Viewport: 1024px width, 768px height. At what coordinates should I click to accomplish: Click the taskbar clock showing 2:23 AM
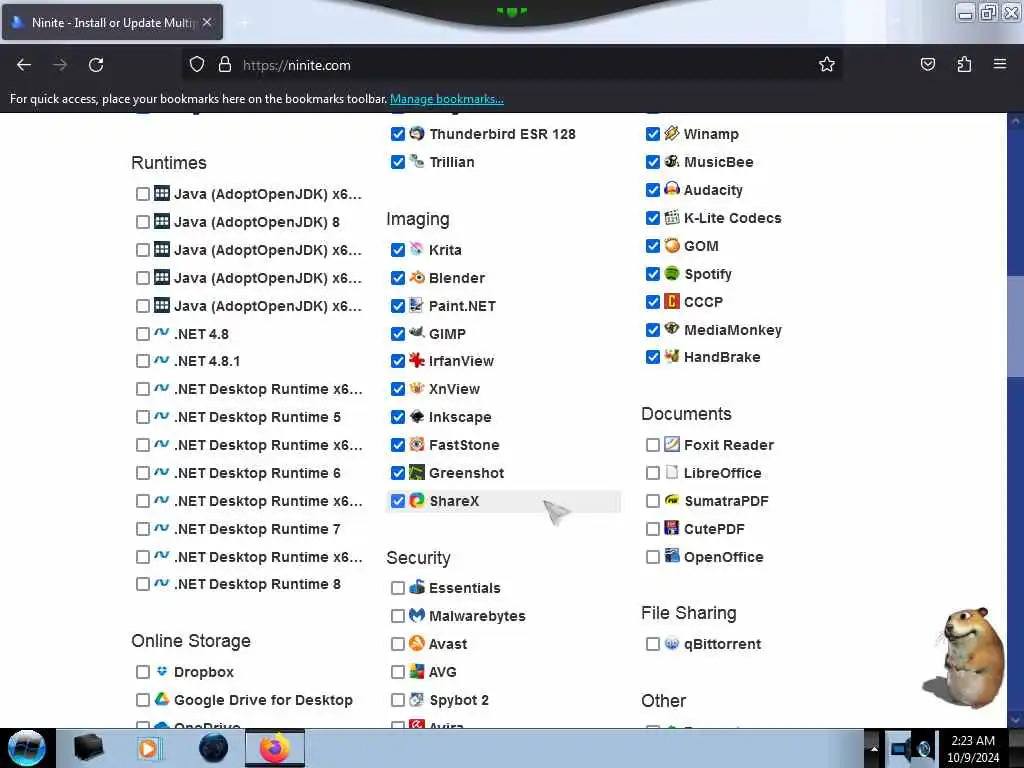click(x=973, y=748)
